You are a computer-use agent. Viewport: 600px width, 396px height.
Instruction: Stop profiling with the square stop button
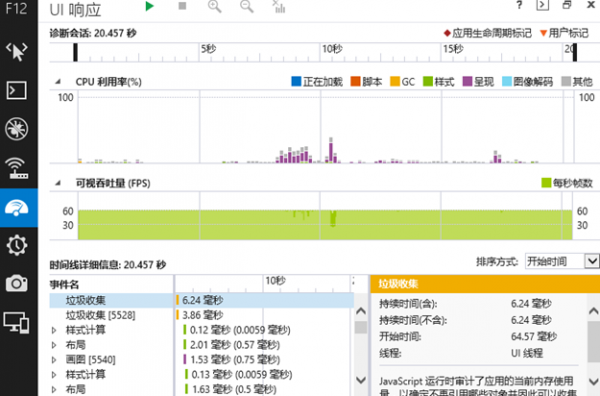(182, 6)
